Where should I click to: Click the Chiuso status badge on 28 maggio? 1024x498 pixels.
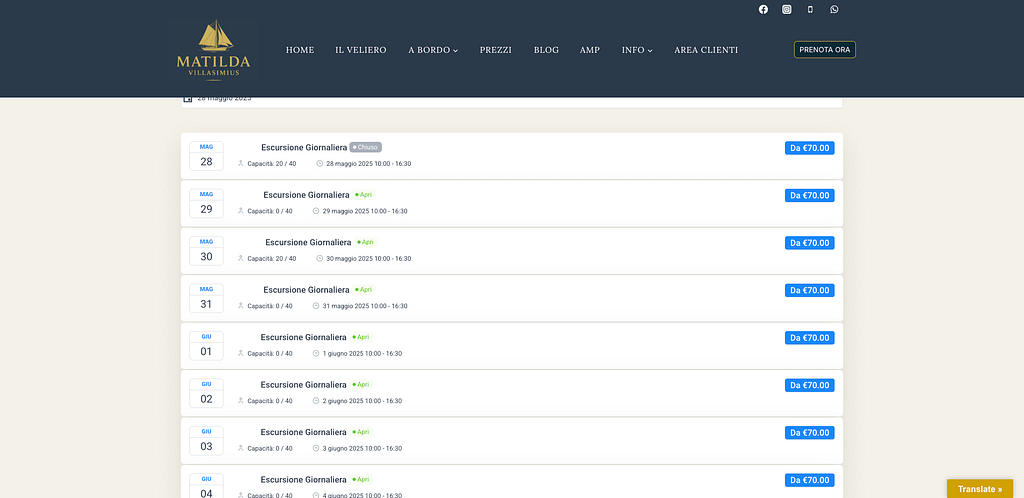coord(366,147)
